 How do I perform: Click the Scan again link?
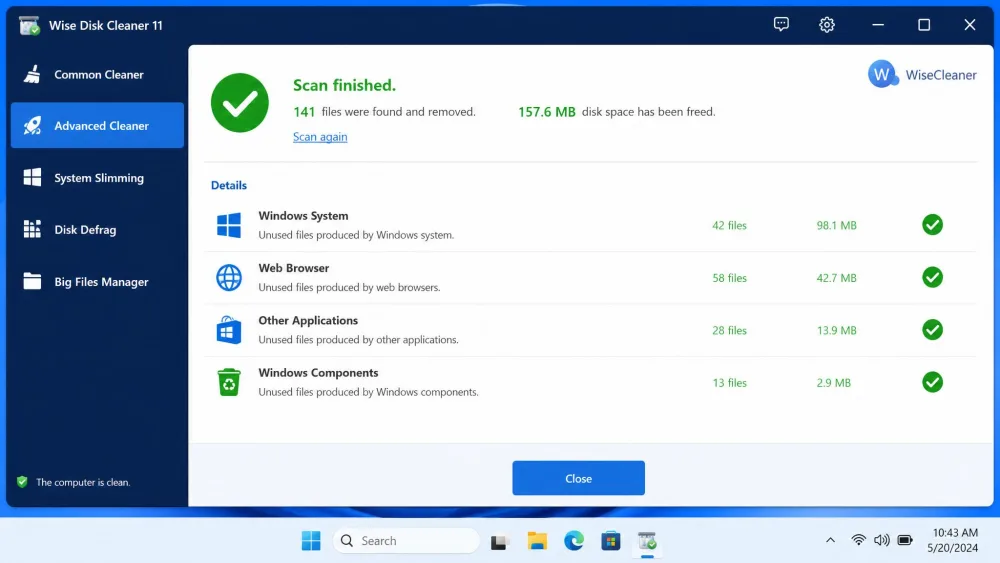point(320,136)
